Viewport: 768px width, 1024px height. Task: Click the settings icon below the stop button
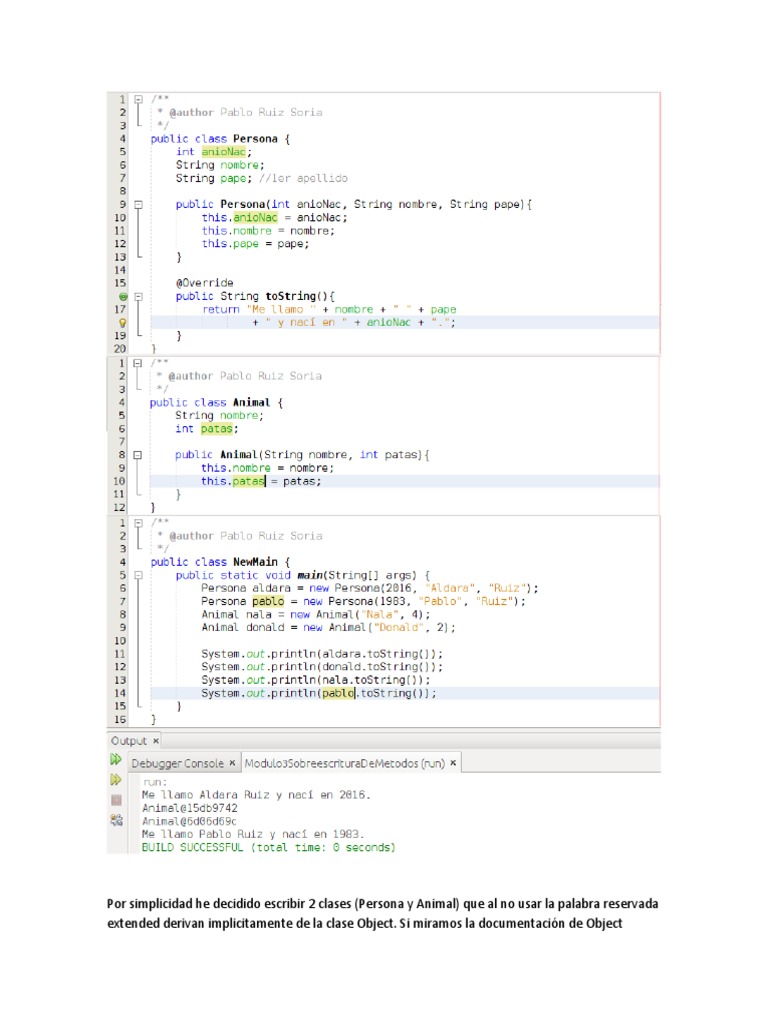[117, 820]
